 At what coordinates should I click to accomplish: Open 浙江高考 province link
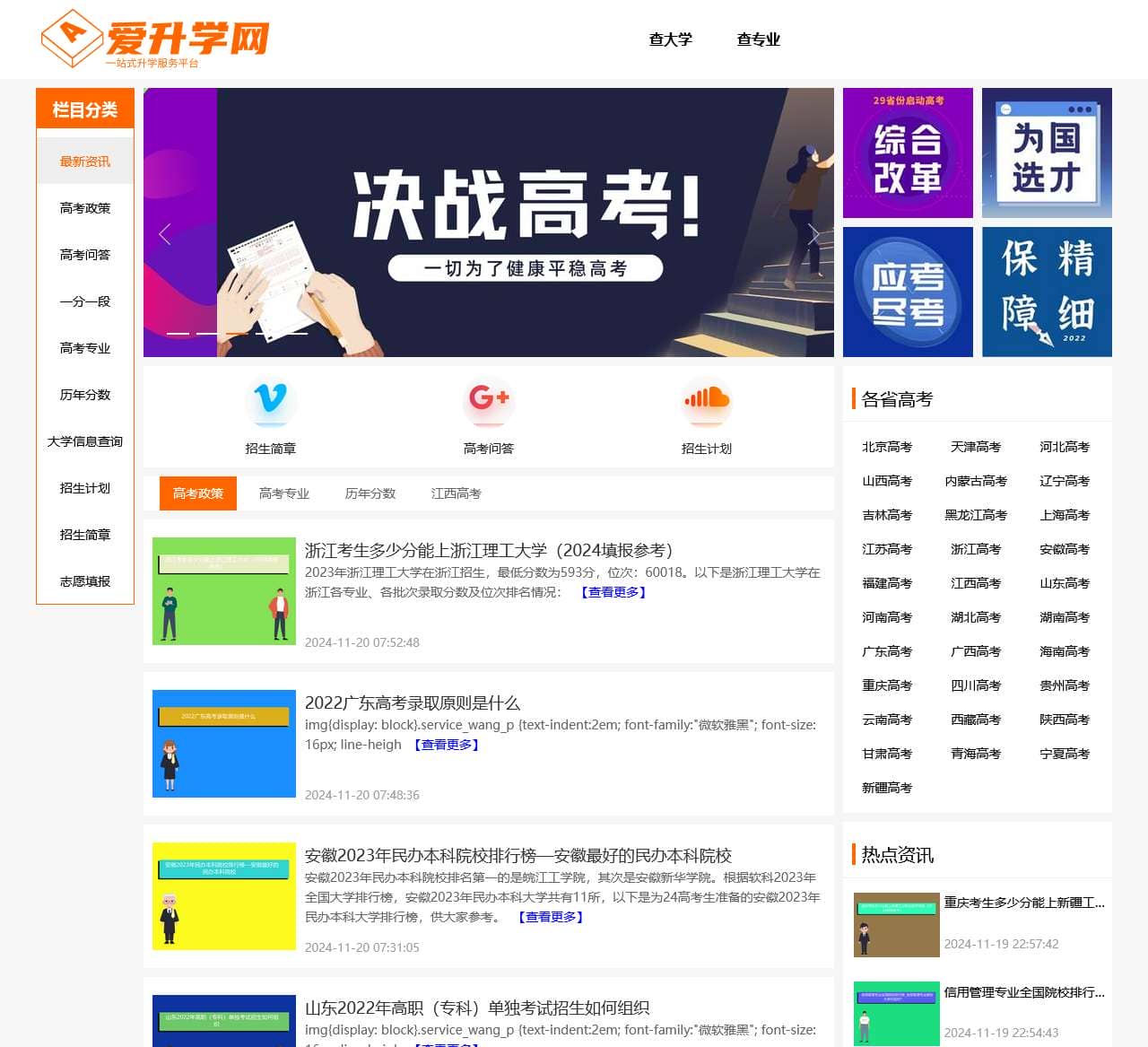(976, 549)
